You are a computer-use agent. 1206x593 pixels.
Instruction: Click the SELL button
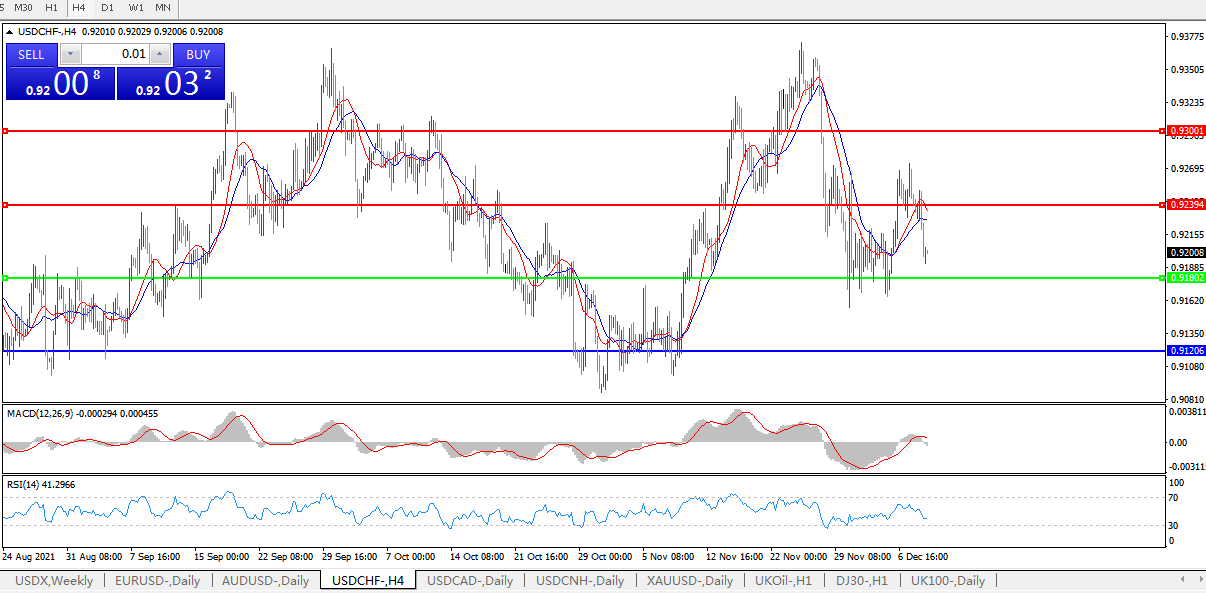pyautogui.click(x=31, y=55)
